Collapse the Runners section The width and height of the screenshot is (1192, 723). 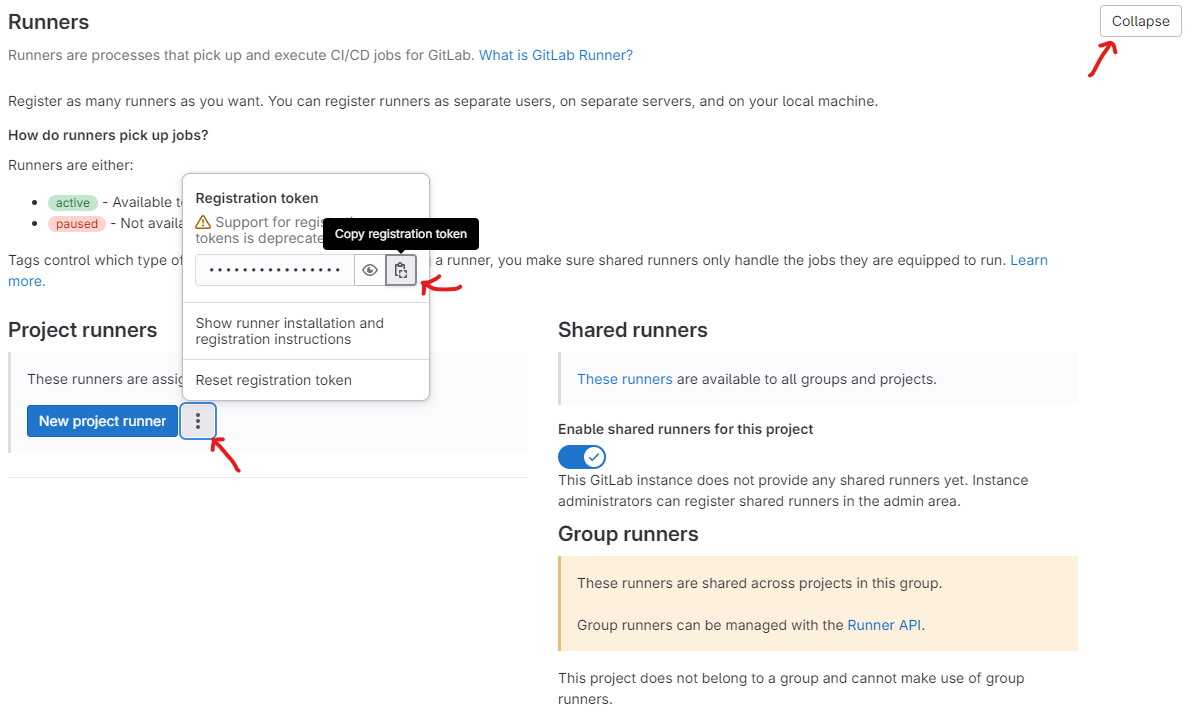pos(1140,21)
